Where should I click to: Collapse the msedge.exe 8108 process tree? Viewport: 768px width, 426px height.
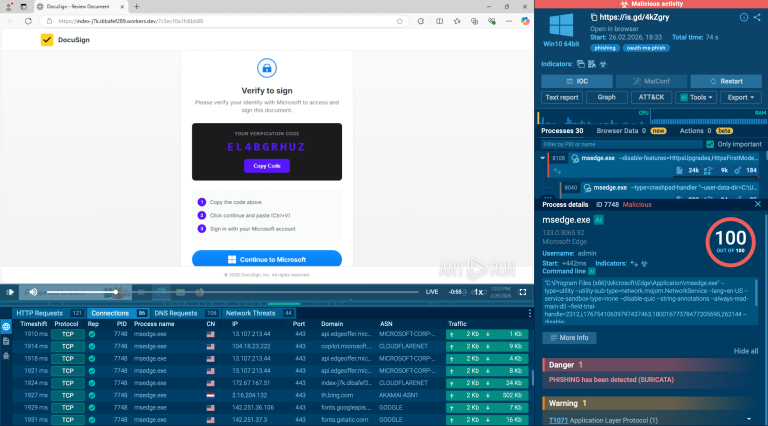(542, 158)
